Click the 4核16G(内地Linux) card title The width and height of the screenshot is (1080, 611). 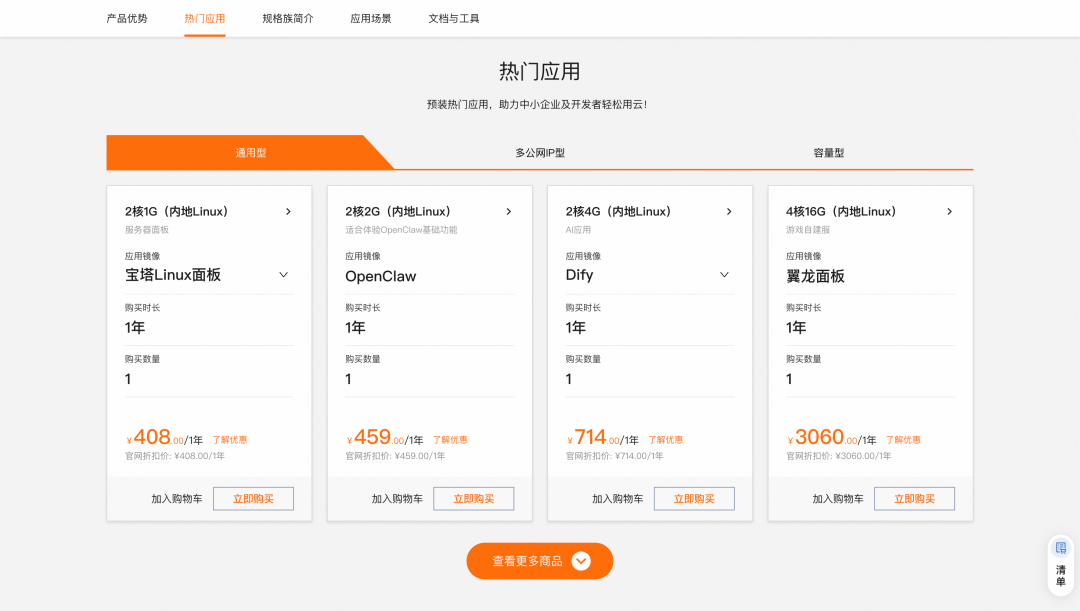click(x=841, y=211)
